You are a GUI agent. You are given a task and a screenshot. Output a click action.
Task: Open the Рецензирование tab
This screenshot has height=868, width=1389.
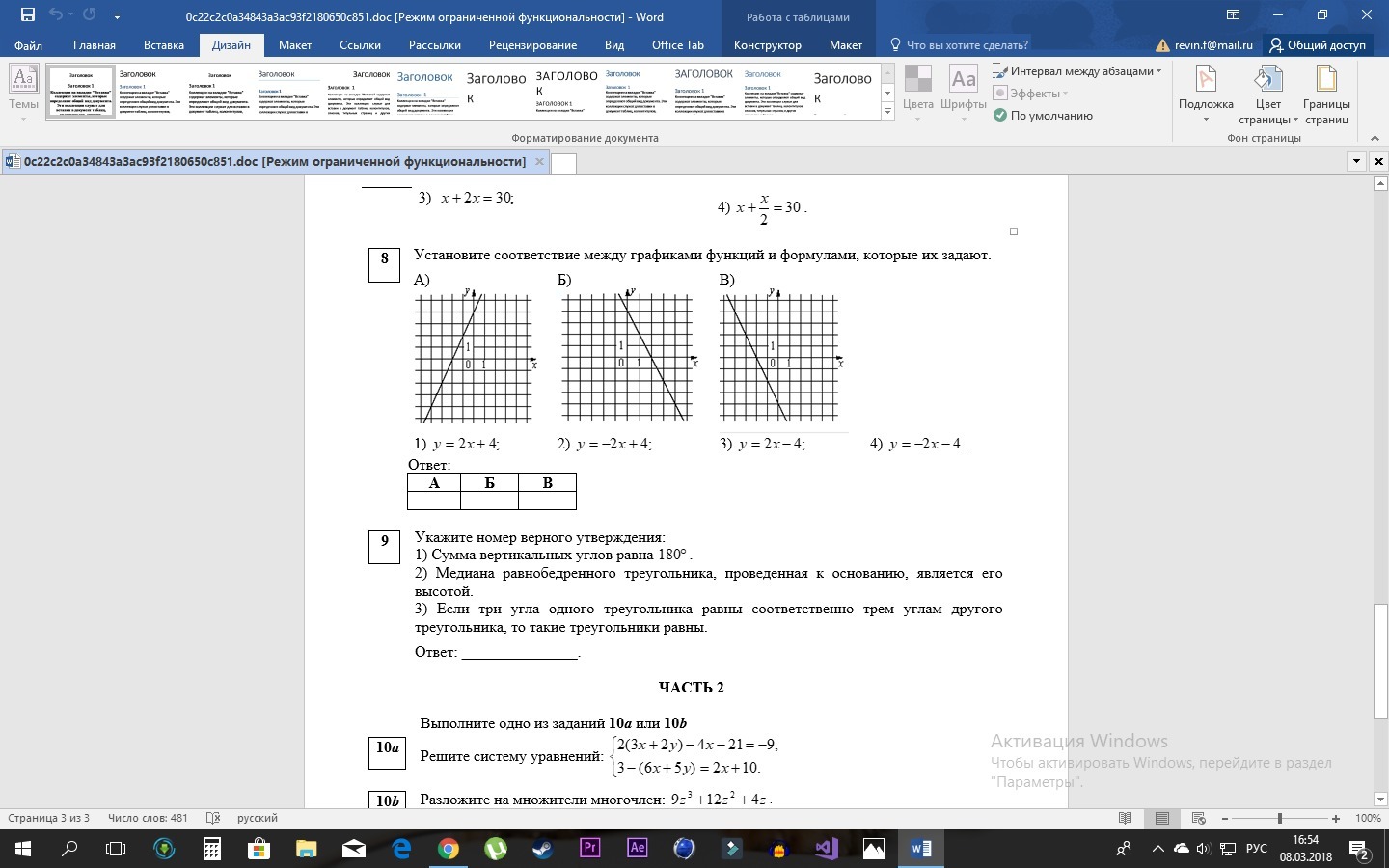tap(532, 45)
